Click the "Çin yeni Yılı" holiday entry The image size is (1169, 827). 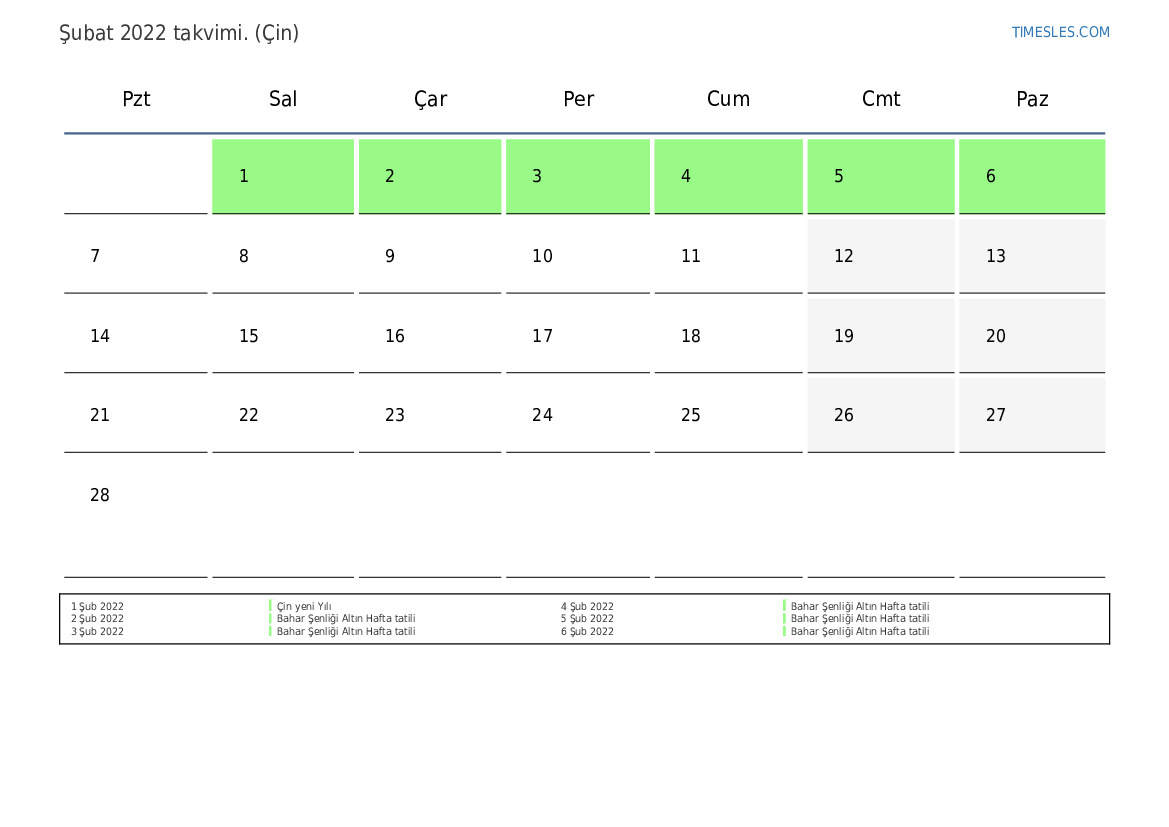point(304,606)
